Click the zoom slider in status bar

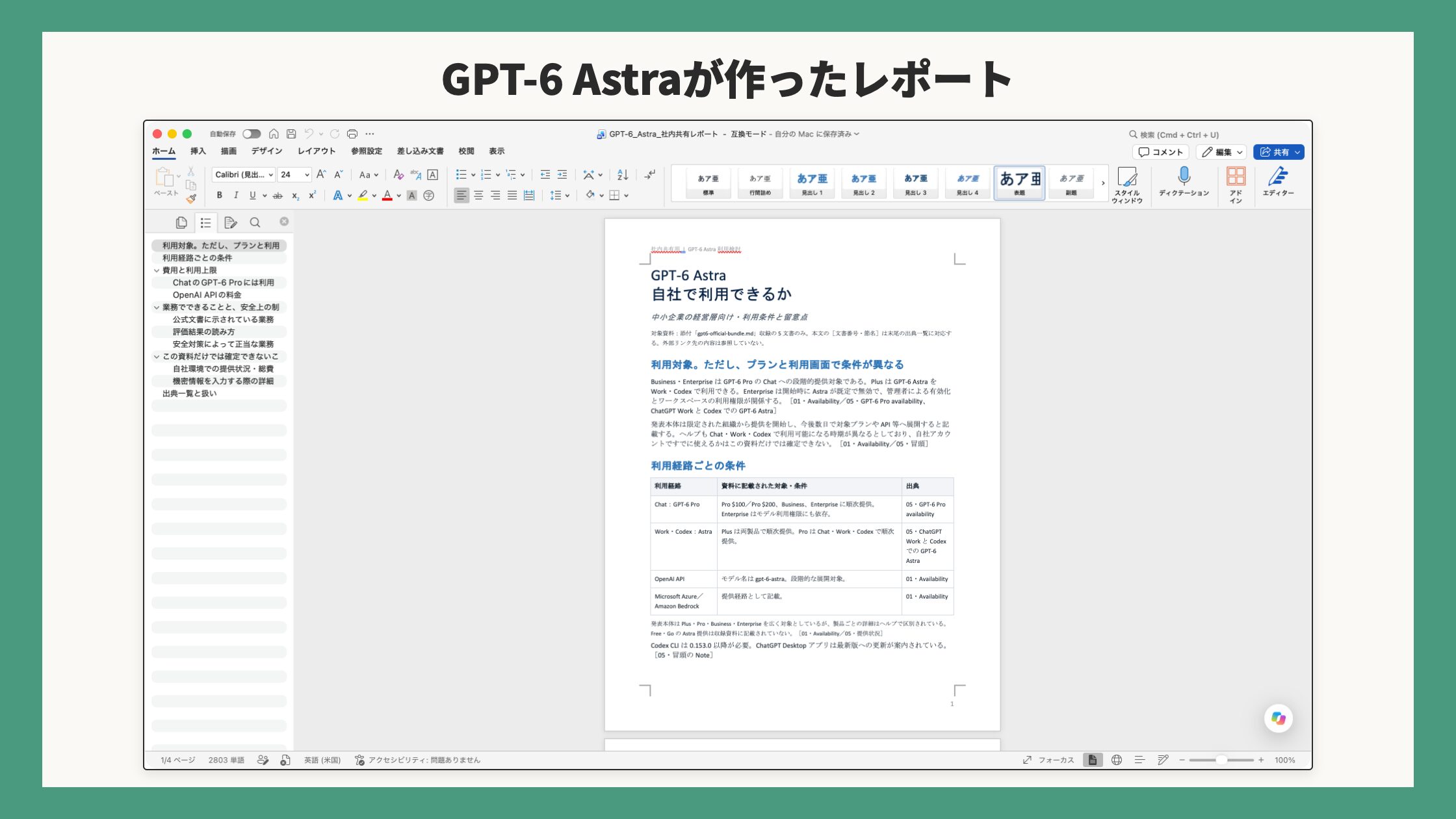pos(1221,760)
